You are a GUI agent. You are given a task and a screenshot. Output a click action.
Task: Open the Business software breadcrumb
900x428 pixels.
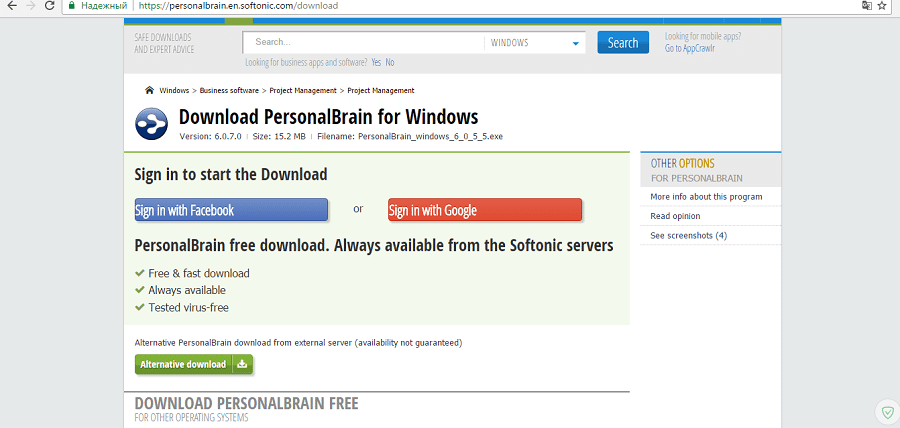point(230,90)
